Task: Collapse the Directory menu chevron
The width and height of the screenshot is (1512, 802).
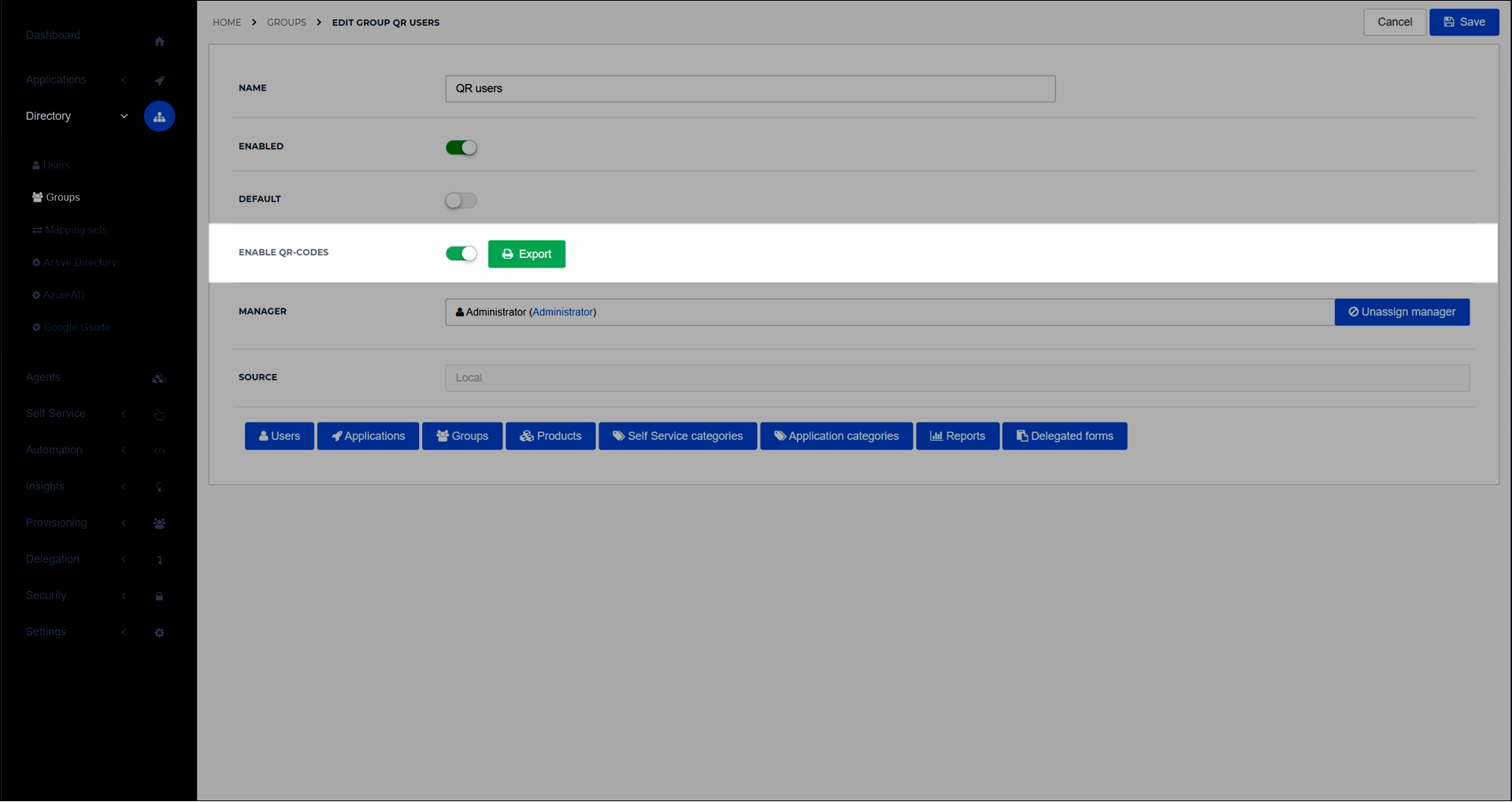Action: [124, 116]
